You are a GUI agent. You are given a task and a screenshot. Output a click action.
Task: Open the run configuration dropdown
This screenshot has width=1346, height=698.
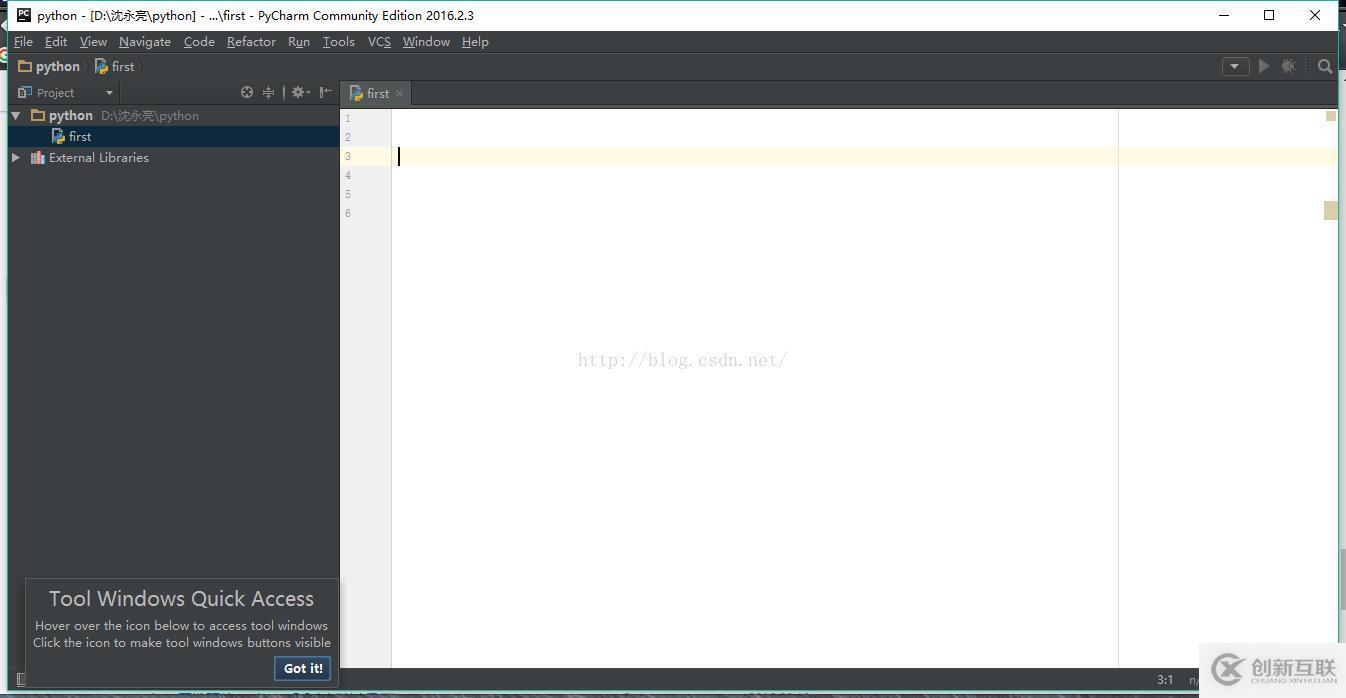(x=1235, y=66)
